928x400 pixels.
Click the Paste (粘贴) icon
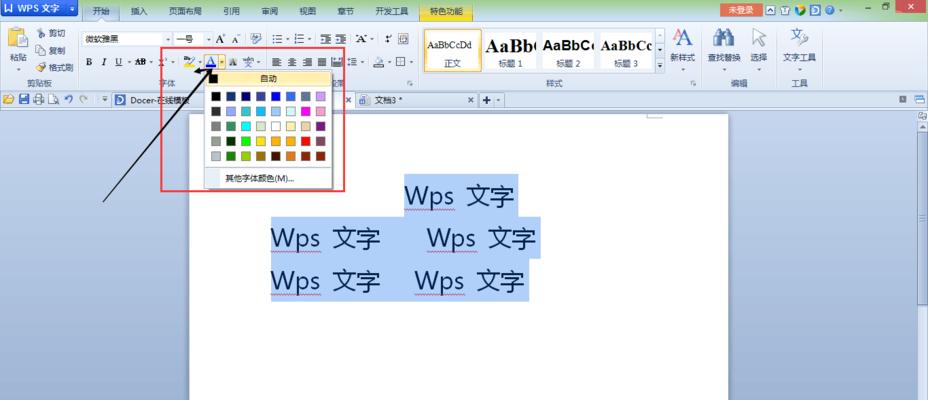(x=18, y=39)
